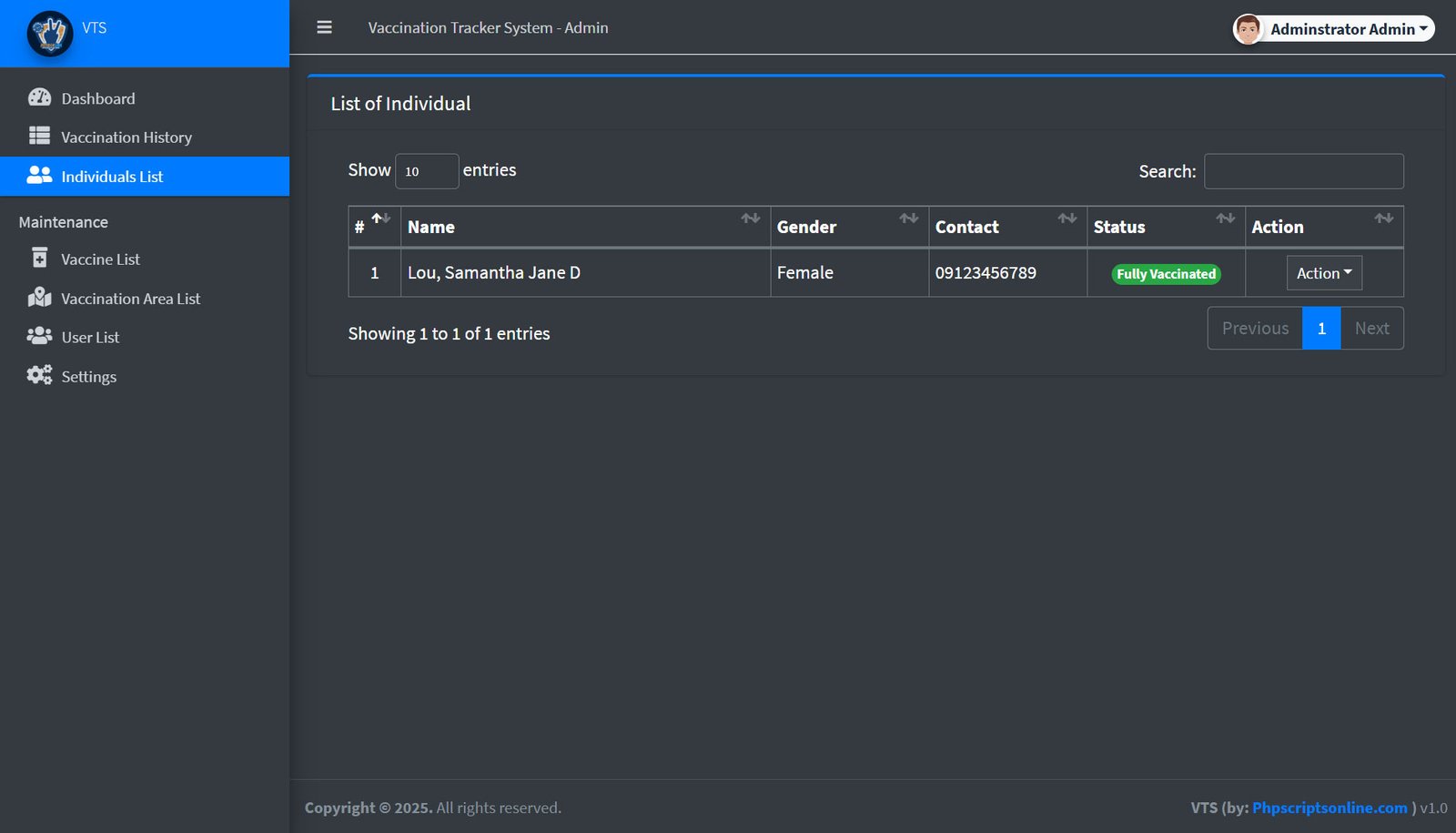Open the Phpscriptsonline.com footer link
This screenshot has width=1456, height=833.
click(1330, 808)
